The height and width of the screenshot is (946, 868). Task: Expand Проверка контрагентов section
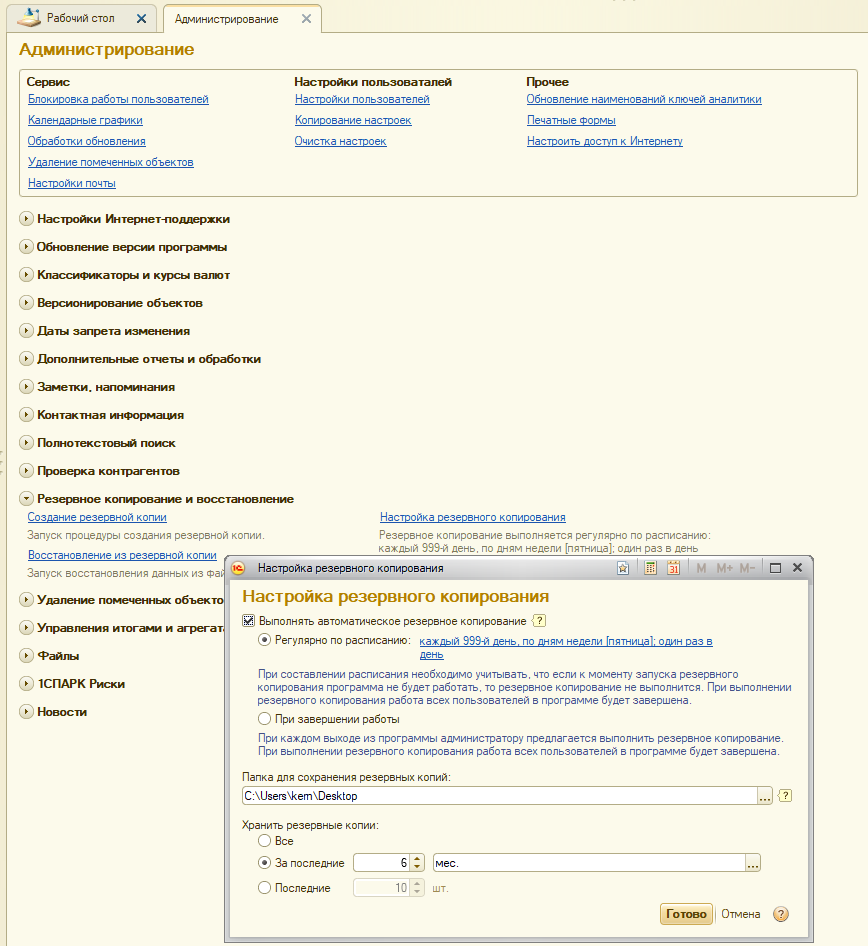click(x=26, y=471)
